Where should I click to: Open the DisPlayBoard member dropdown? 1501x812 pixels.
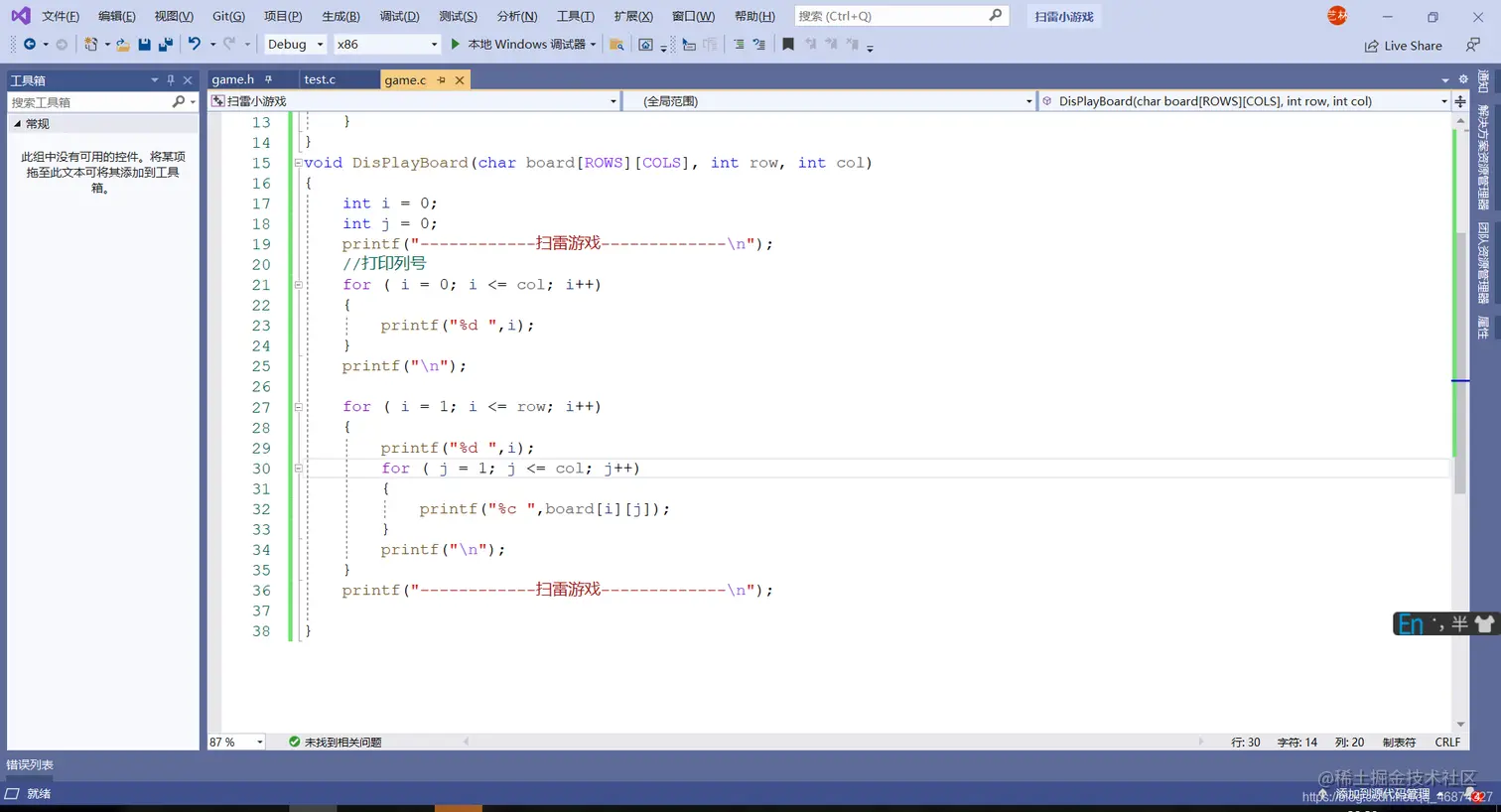(1443, 101)
